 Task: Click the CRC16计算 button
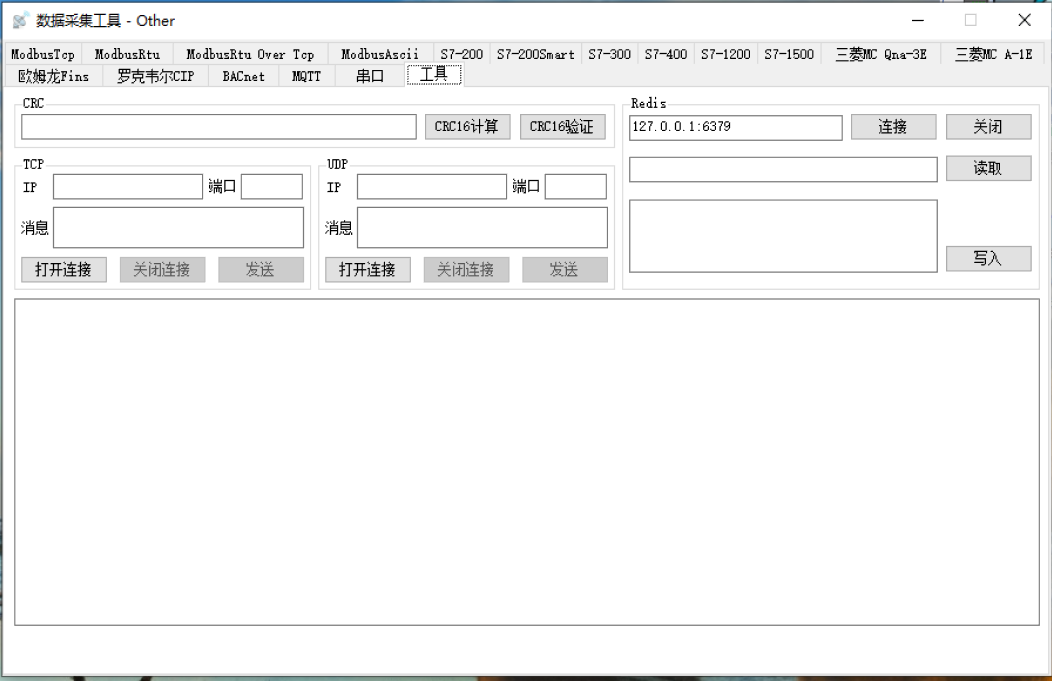click(467, 127)
